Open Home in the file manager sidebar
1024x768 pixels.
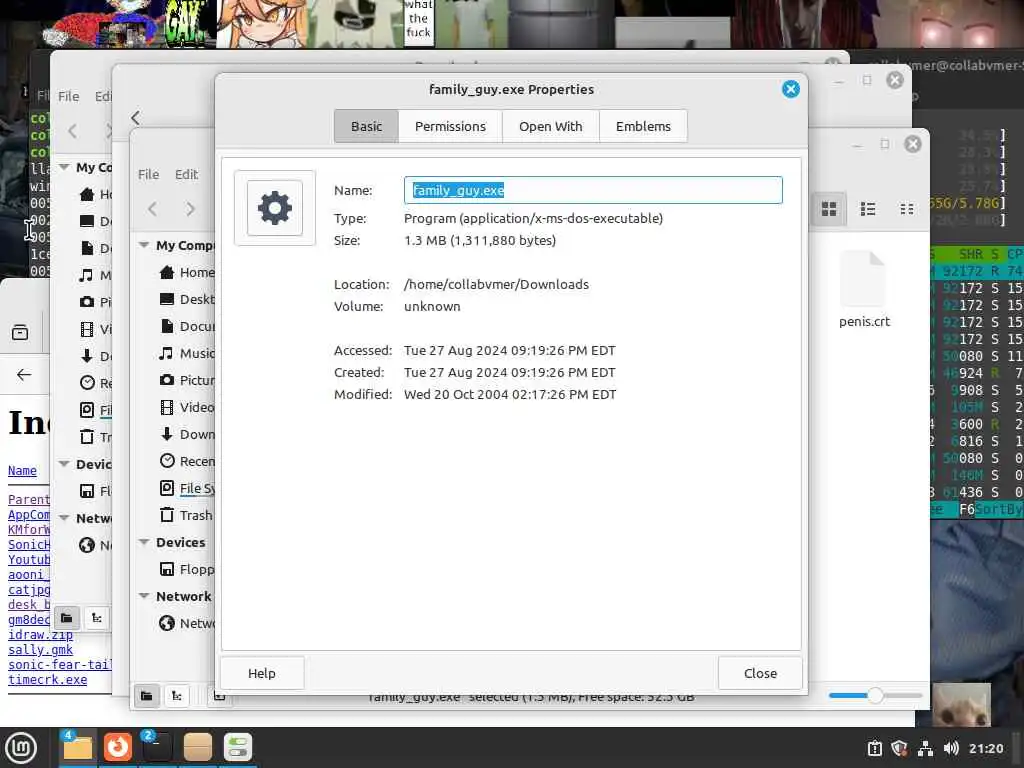coord(187,272)
